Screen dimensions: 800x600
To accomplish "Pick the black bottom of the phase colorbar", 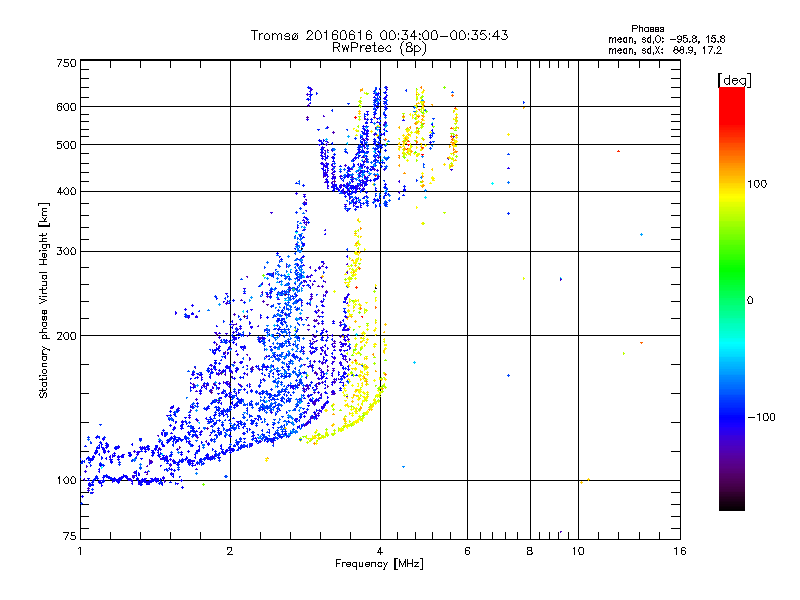I will coord(732,505).
